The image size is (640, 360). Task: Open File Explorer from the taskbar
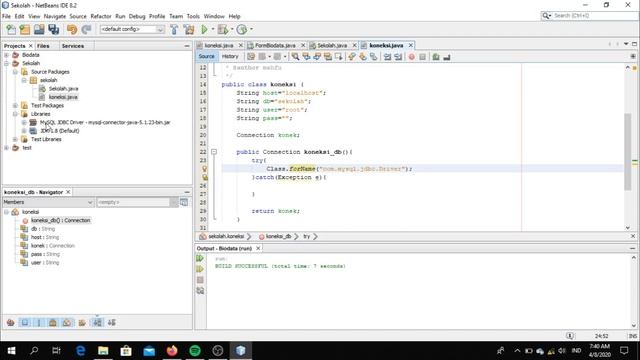[x=103, y=350]
